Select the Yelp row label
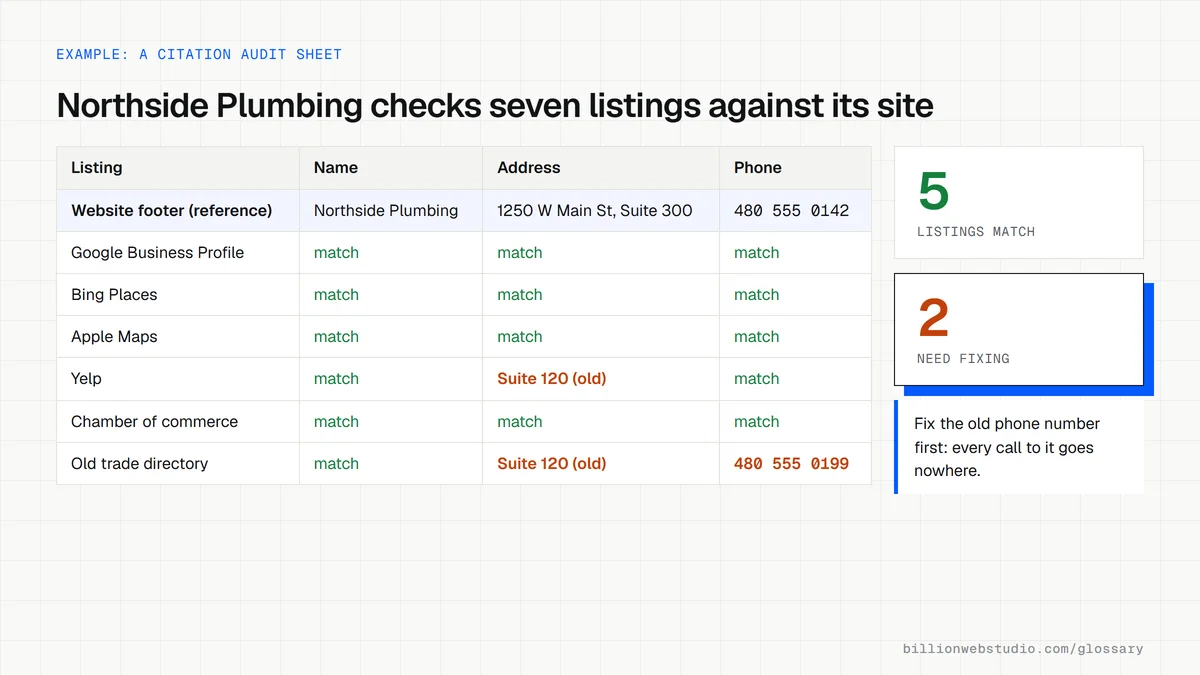Viewport: 1200px width, 675px height. click(86, 379)
